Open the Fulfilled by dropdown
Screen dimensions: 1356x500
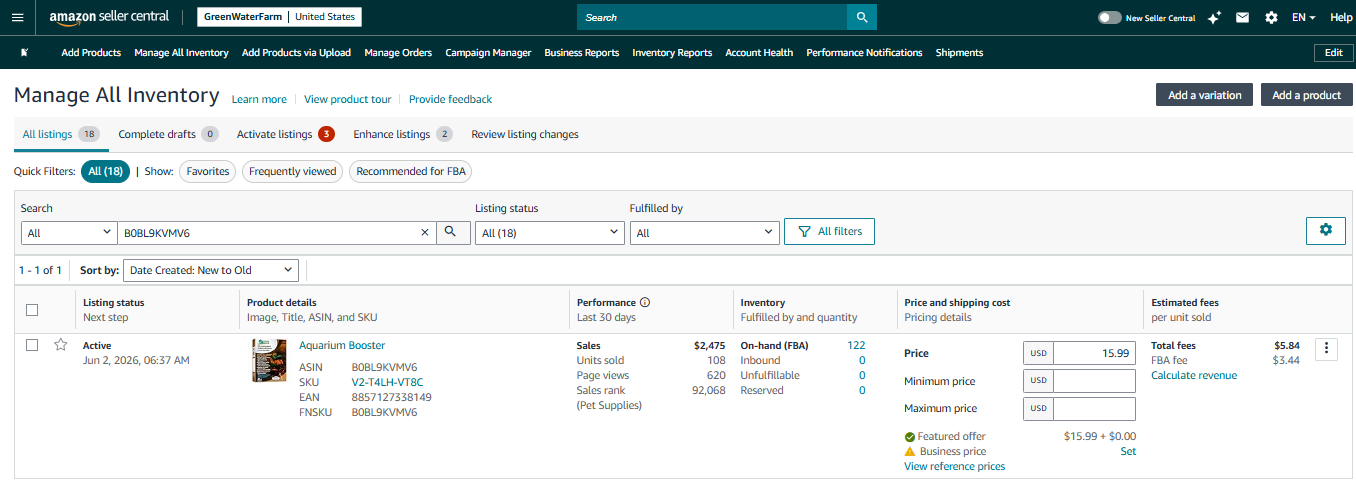pyautogui.click(x=704, y=232)
